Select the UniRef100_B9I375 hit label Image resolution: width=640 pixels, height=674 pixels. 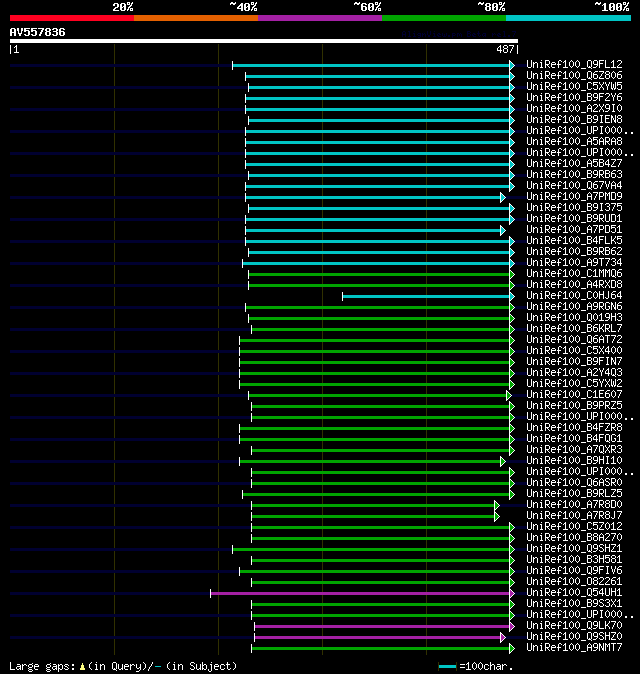pyautogui.click(x=574, y=208)
